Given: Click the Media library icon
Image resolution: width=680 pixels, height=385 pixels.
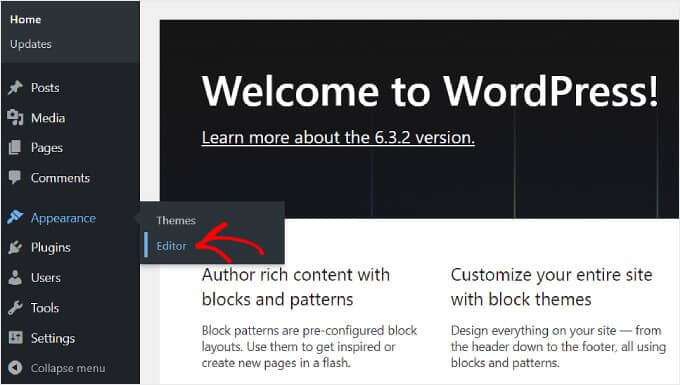Looking at the screenshot, I should 15,118.
